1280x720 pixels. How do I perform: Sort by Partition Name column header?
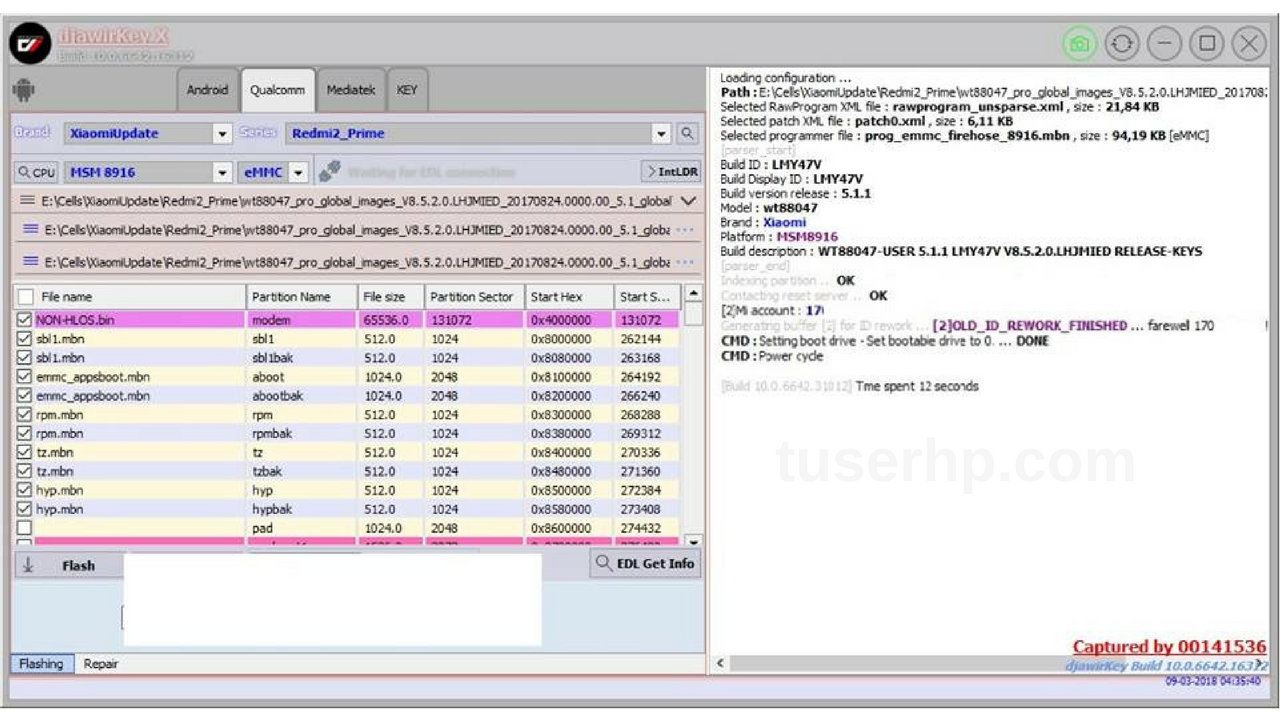pyautogui.click(x=302, y=297)
